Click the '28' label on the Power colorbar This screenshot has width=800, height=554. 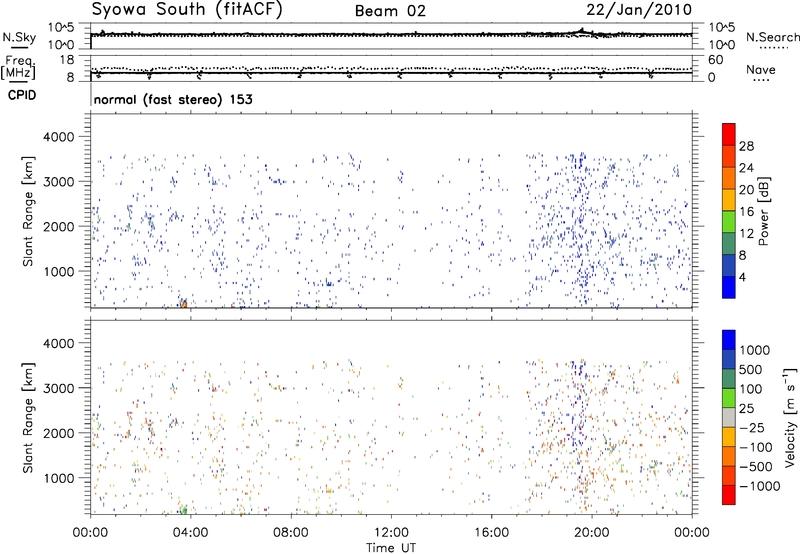pos(746,146)
